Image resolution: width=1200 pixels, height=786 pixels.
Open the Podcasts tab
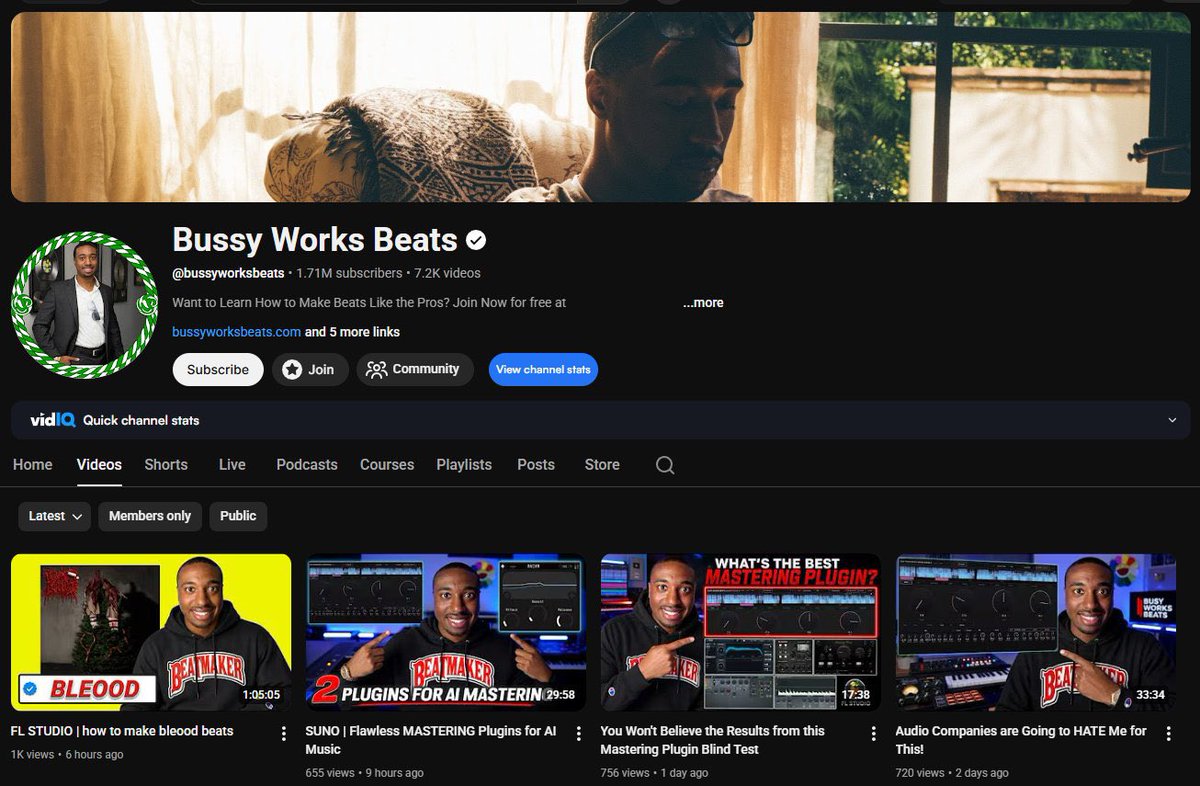pos(307,464)
